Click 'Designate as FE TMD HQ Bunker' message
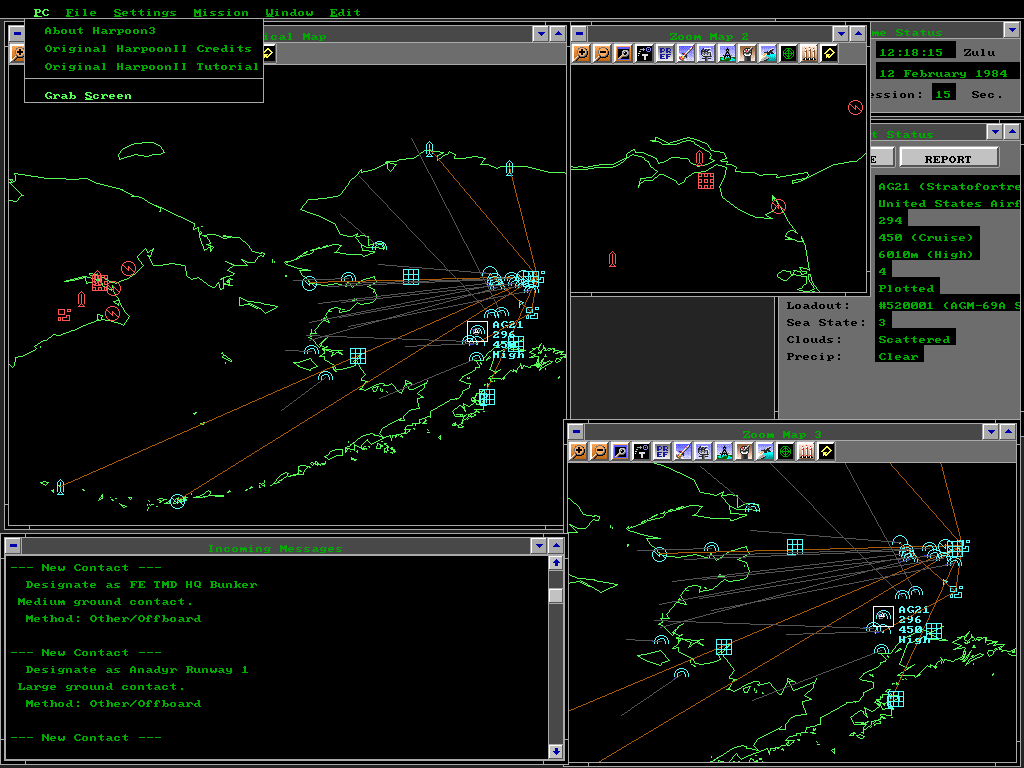Viewport: 1024px width, 768px height. pyautogui.click(x=141, y=584)
